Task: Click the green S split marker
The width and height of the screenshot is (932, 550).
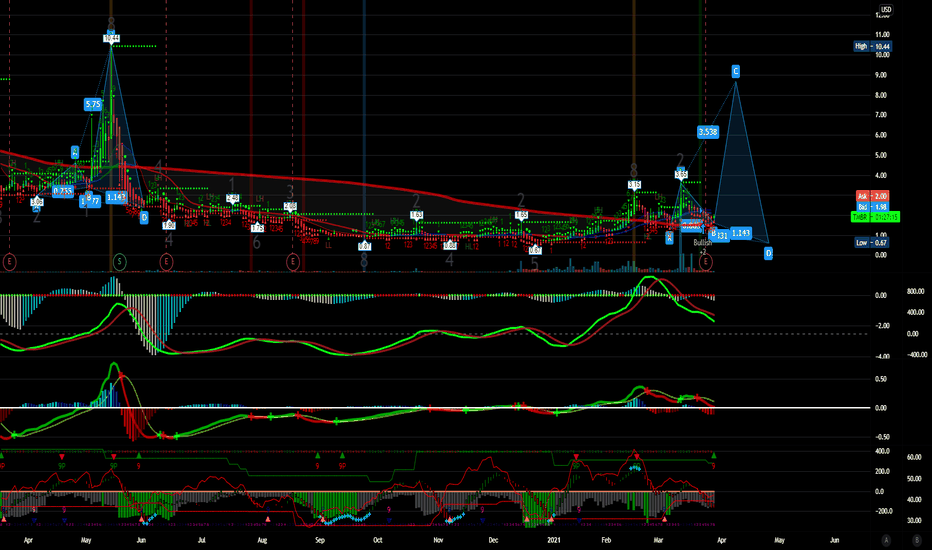Action: pyautogui.click(x=119, y=261)
